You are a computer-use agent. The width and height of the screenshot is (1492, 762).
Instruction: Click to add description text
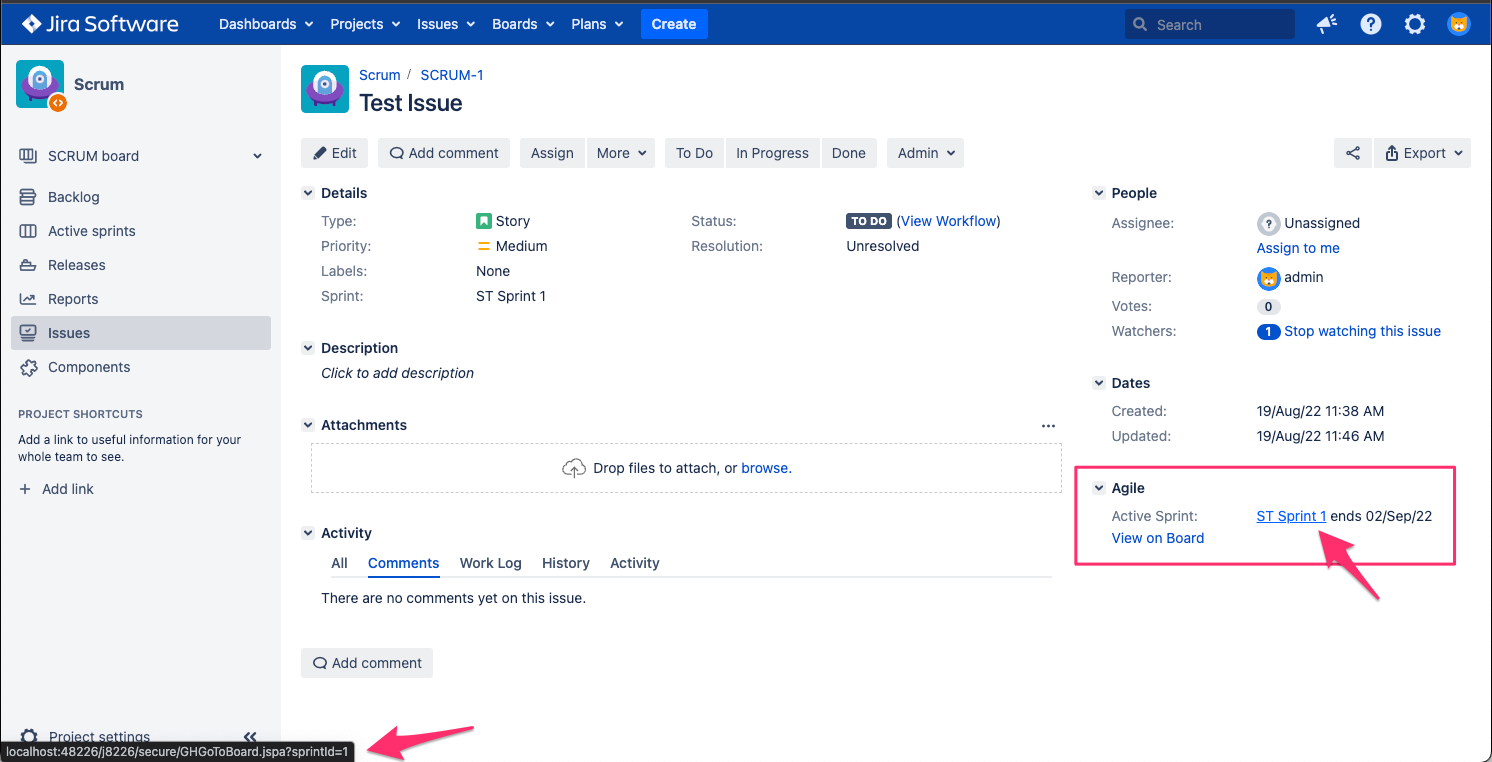(x=397, y=373)
